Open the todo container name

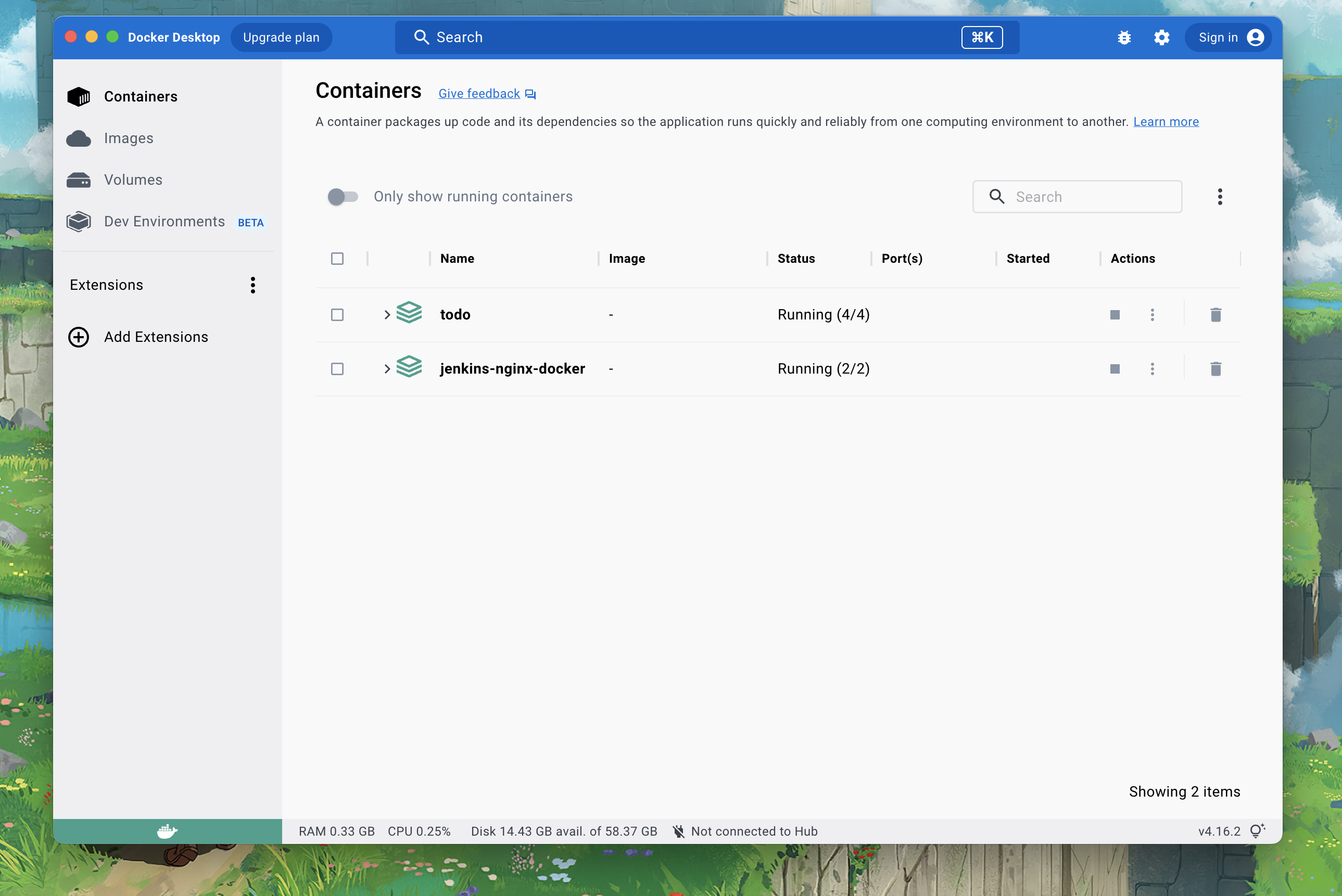click(455, 315)
